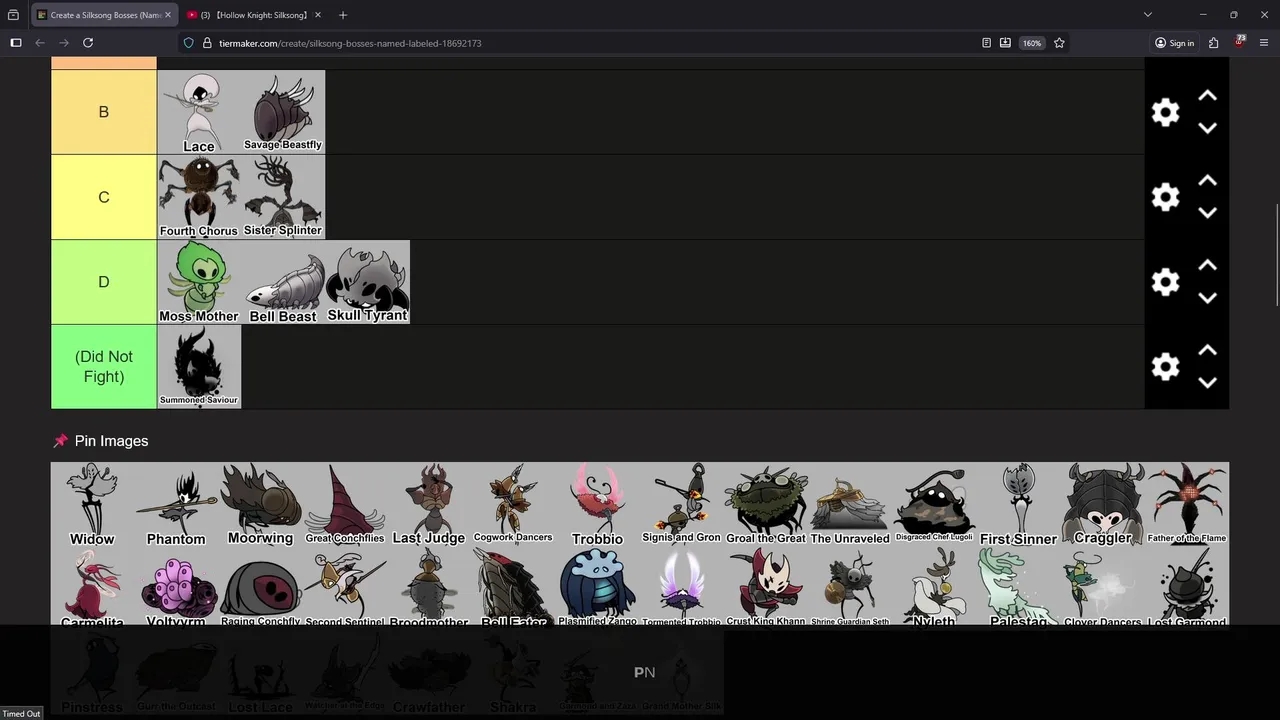Select Crust King Khann image

(765, 587)
